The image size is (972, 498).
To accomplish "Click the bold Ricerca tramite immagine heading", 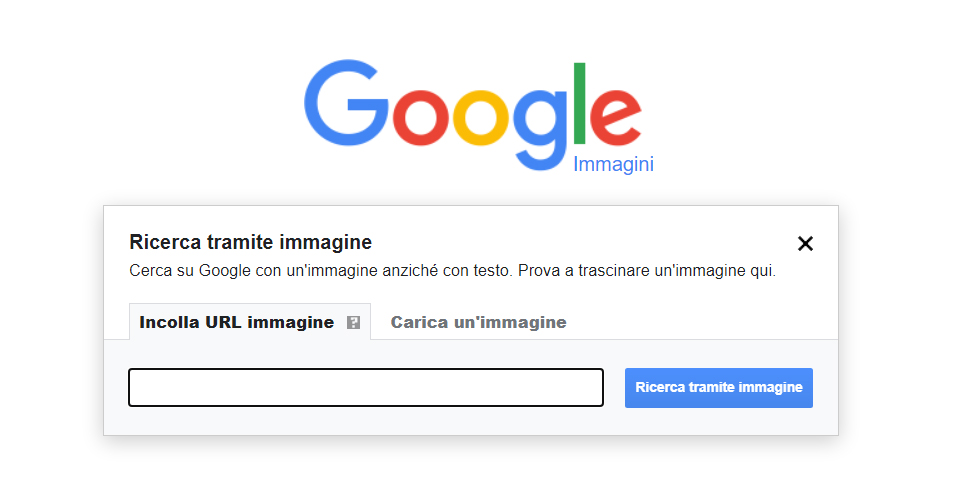I will [x=251, y=242].
